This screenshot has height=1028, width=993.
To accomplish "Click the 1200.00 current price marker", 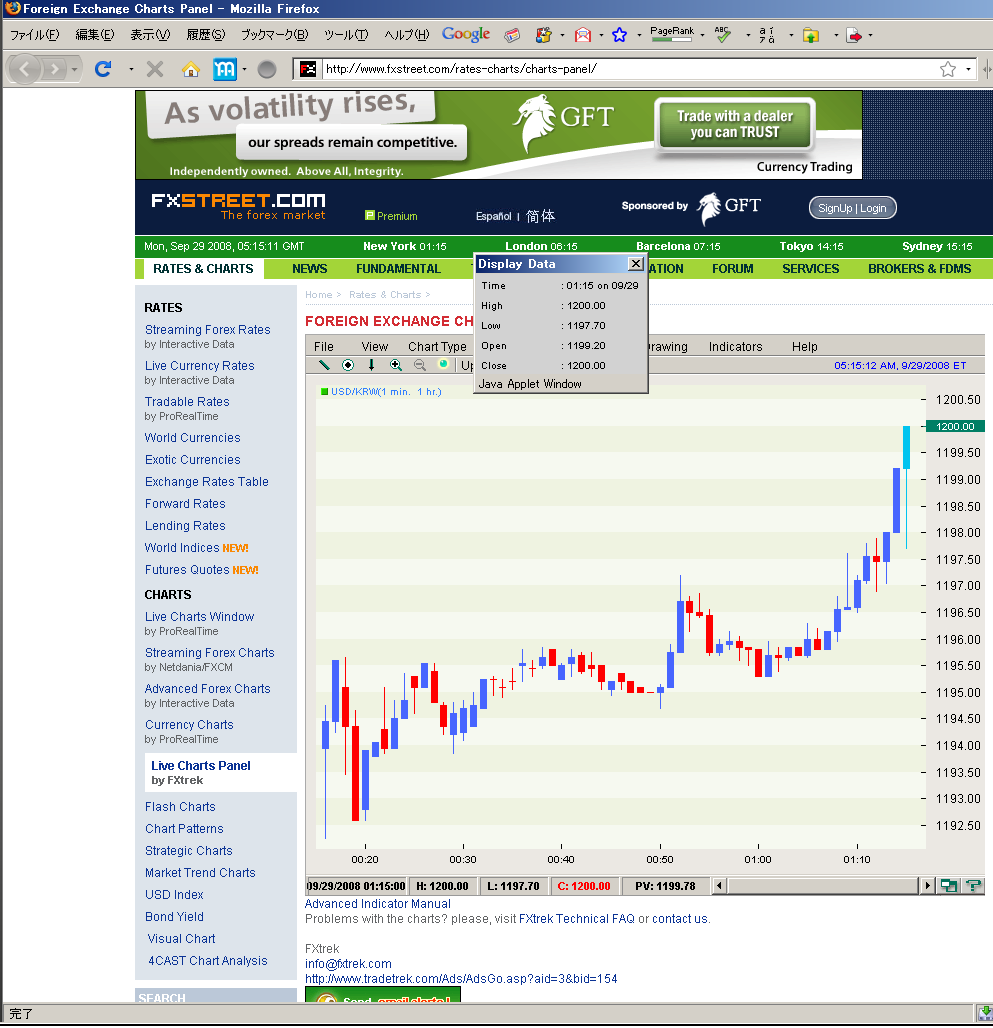I will [x=954, y=426].
